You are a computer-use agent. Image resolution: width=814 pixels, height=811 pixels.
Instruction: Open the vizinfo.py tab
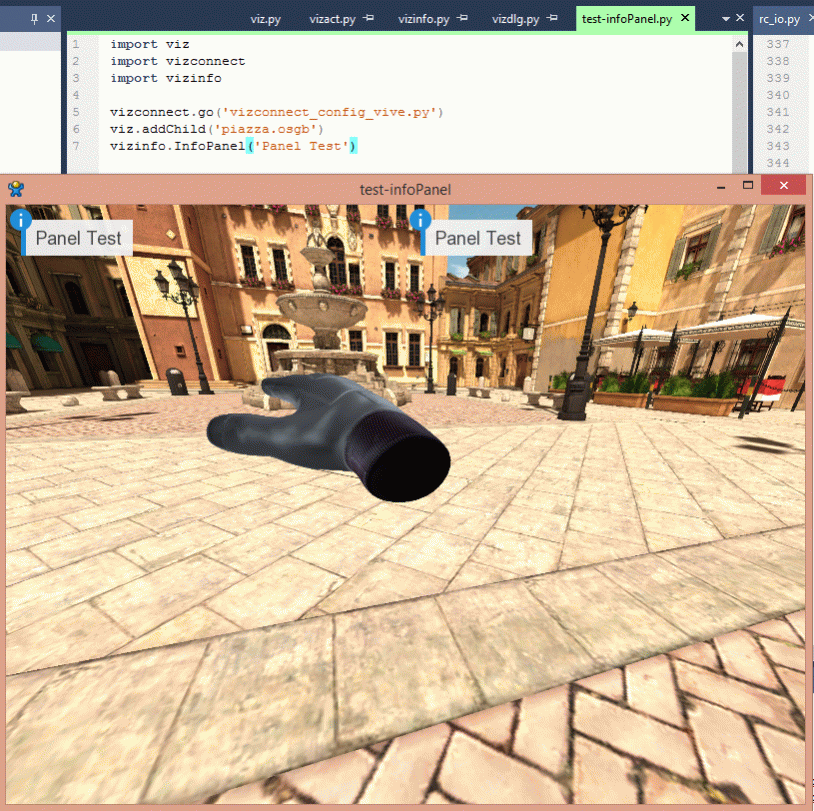tap(423, 19)
